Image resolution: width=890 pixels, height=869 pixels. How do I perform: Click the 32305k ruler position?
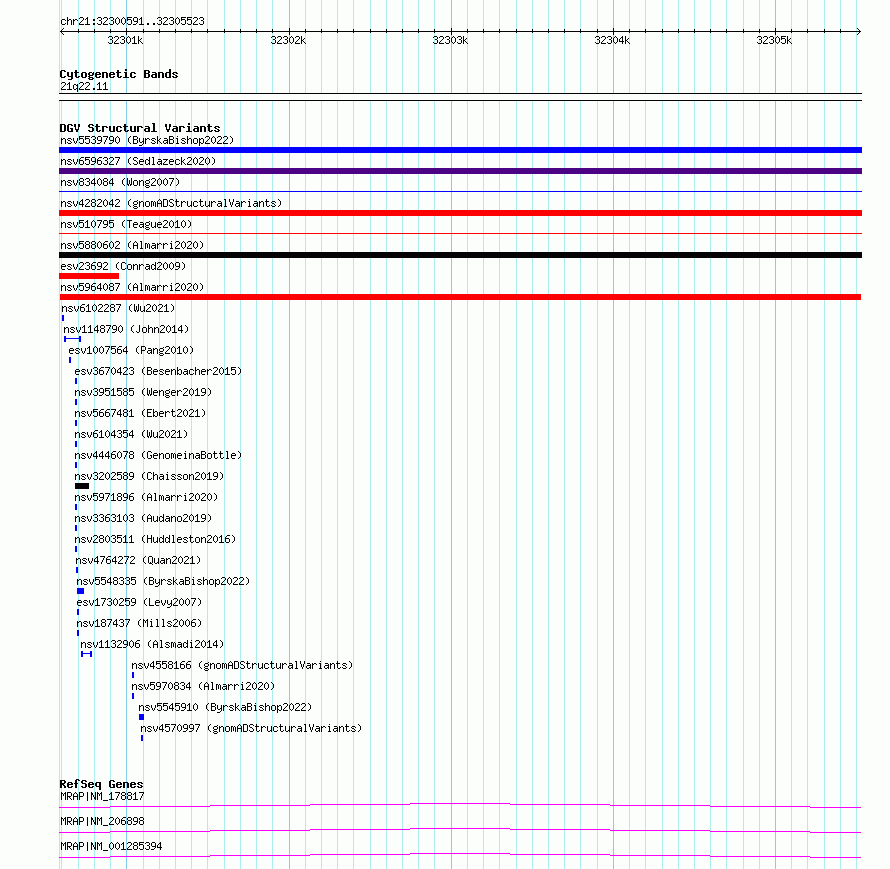(x=774, y=40)
